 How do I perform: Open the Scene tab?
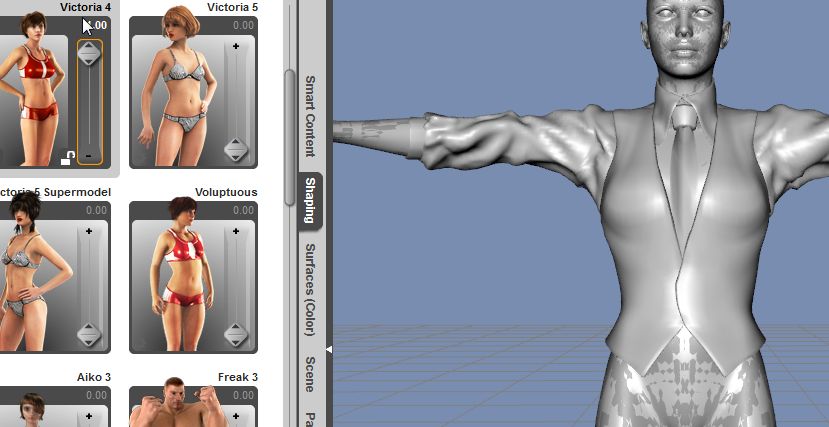[310, 374]
